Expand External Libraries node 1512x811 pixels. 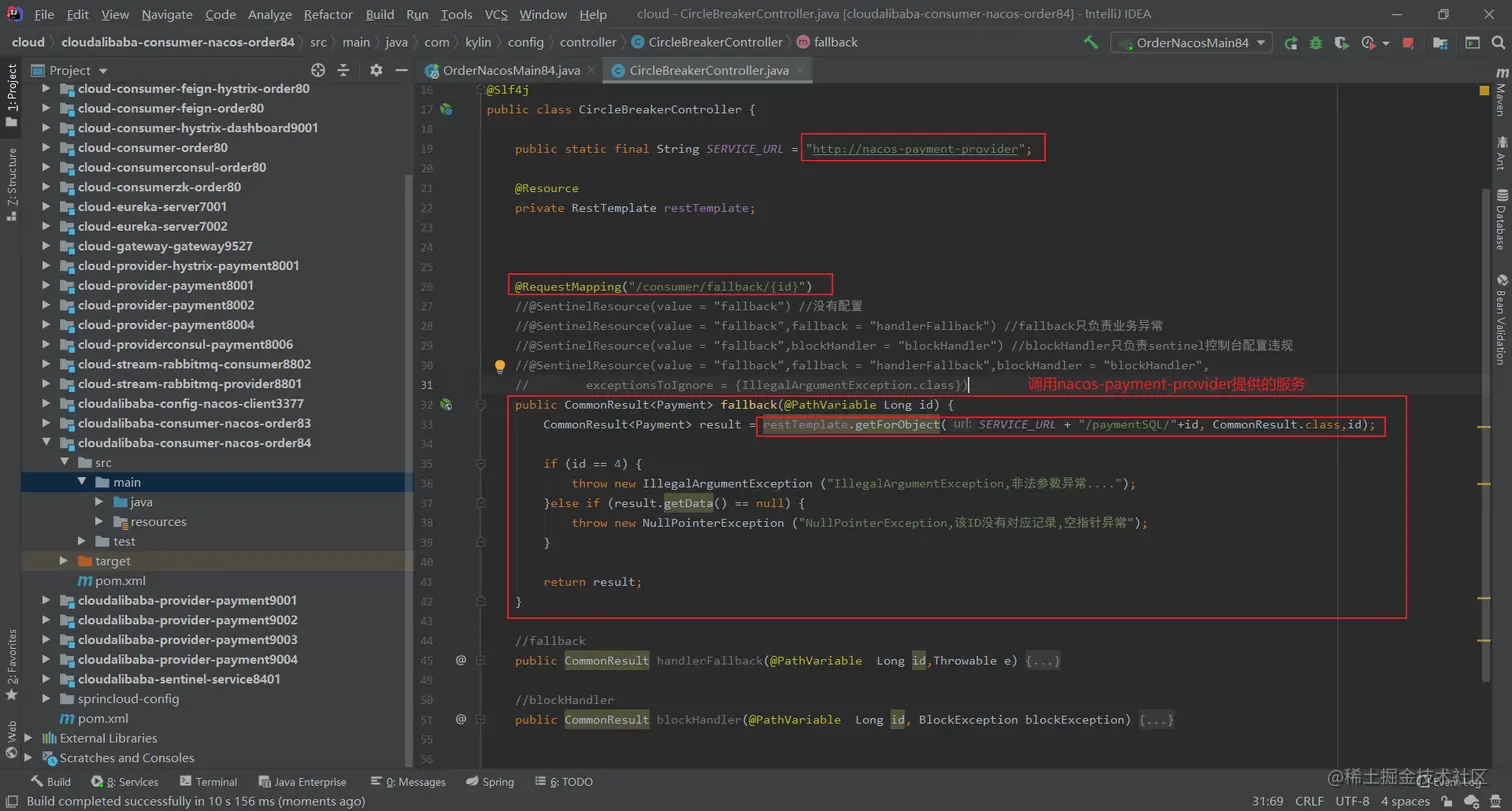coord(28,738)
